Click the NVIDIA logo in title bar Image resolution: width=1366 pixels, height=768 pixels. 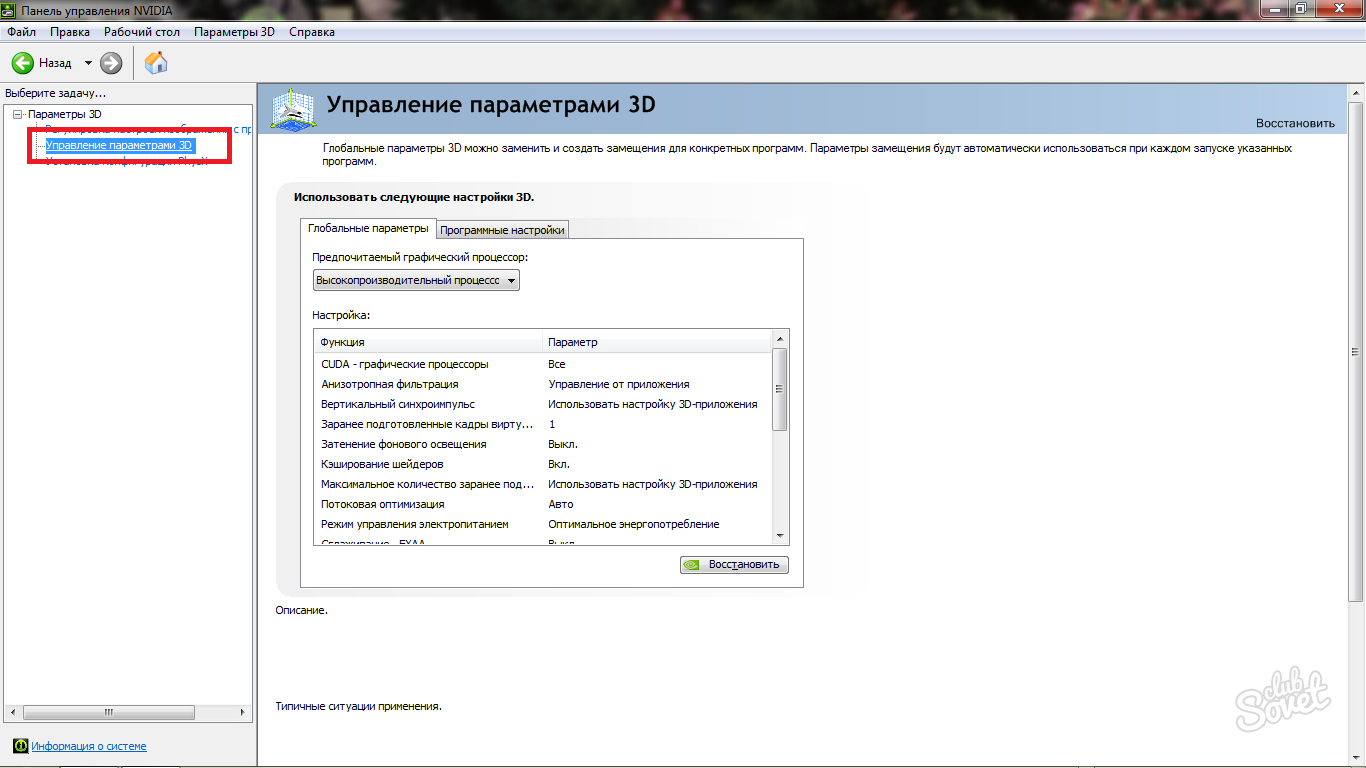9,10
